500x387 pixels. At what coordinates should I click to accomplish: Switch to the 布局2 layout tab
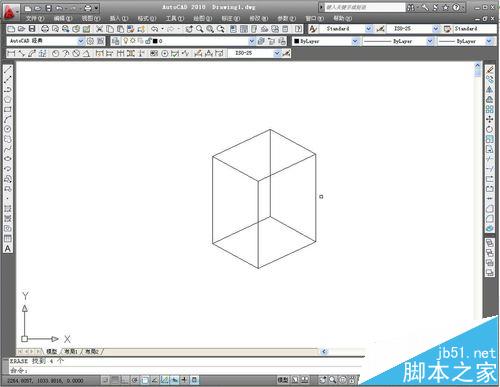[92, 351]
